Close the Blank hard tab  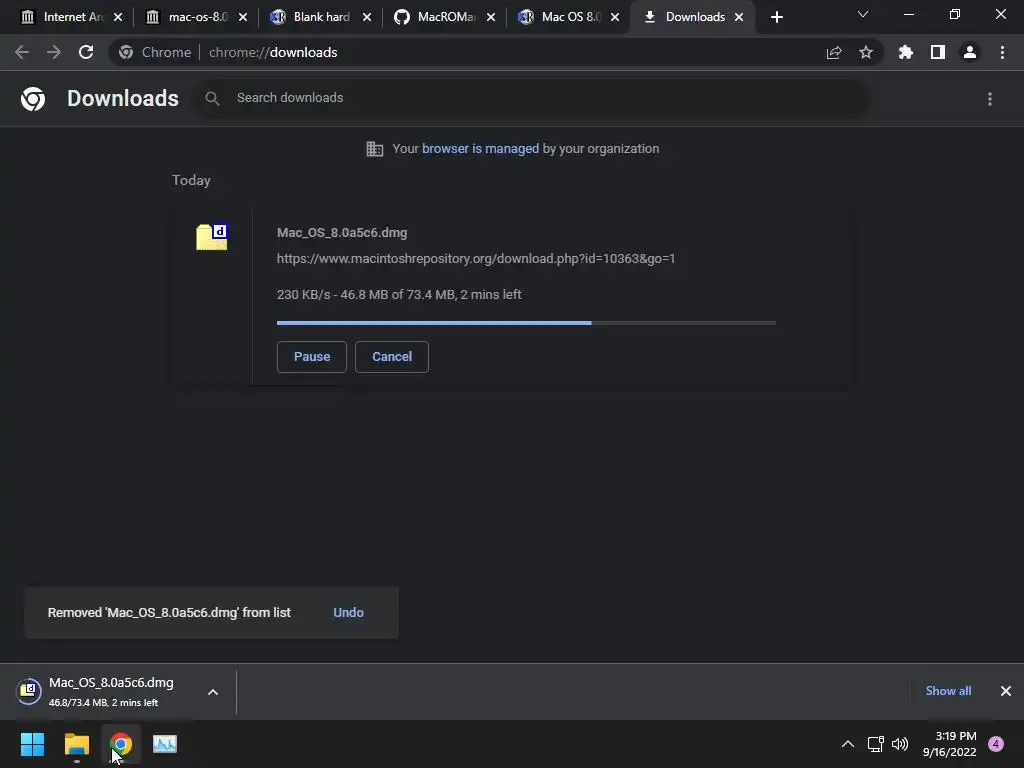pos(367,17)
